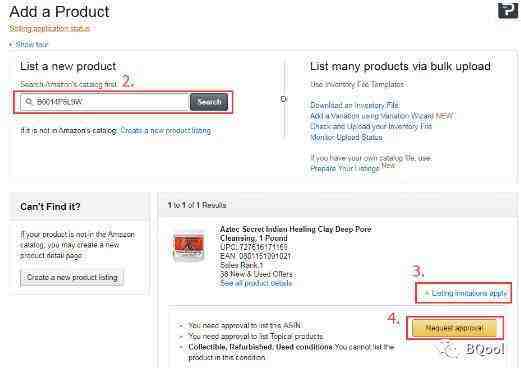This screenshot has height=373, width=521.
Task: Click the magnifier icon in search field
Action: [29, 102]
